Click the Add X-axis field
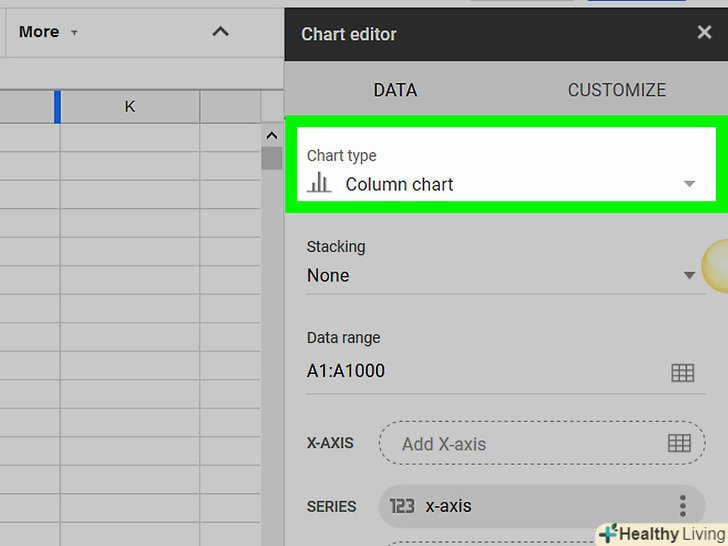Image resolution: width=728 pixels, height=546 pixels. pos(520,443)
